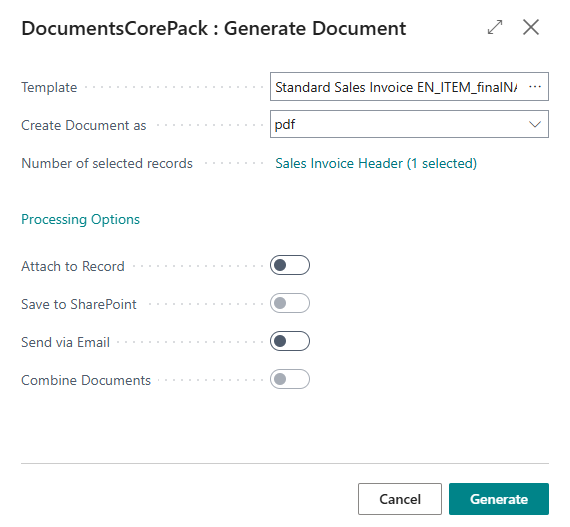Click the 'Template' field label

tap(49, 88)
